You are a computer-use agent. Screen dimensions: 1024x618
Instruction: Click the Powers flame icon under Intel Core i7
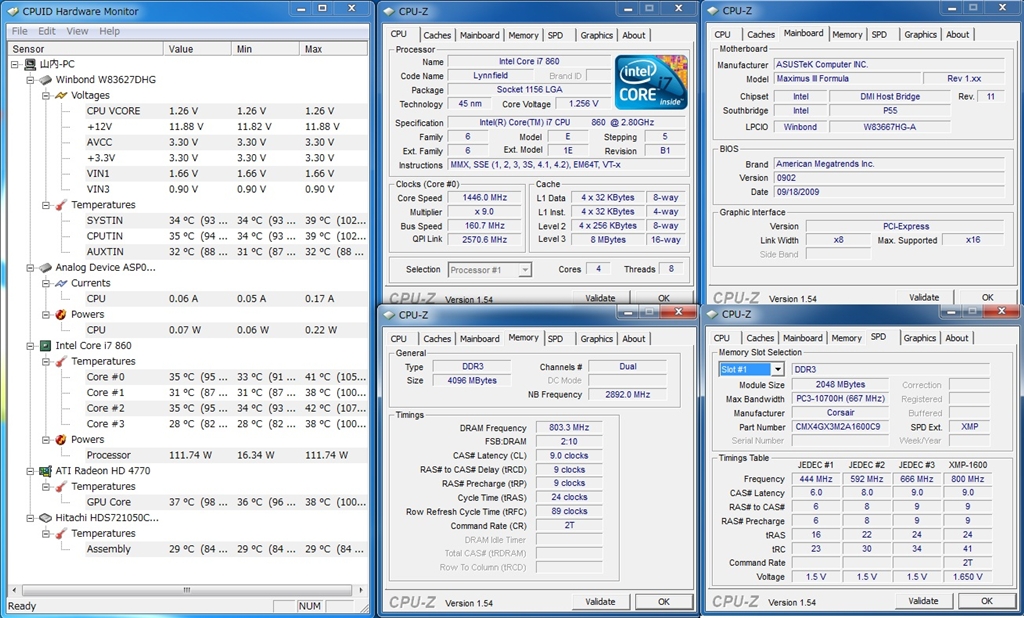[61, 440]
